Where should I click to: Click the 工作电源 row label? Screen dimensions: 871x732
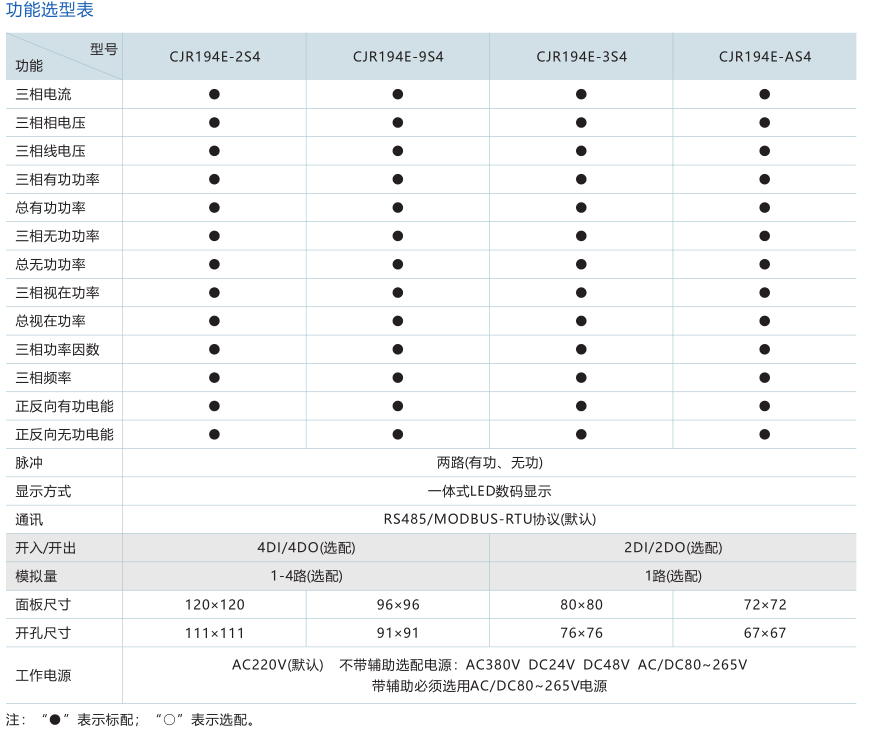pos(43,675)
